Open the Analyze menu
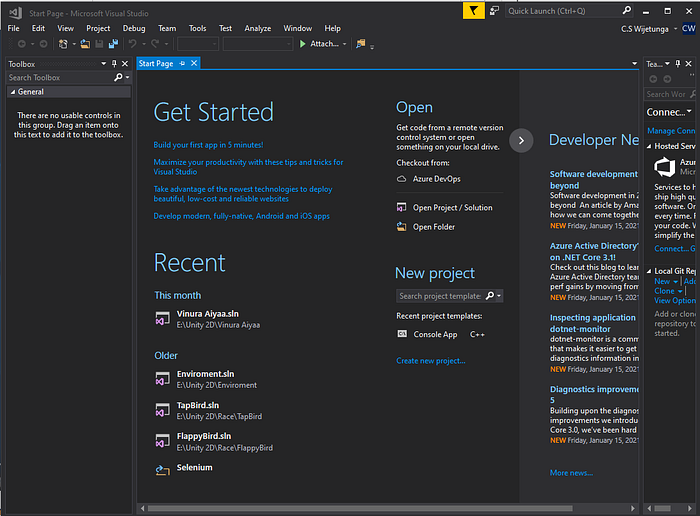Screen dimensions: 700x516 (x=258, y=29)
